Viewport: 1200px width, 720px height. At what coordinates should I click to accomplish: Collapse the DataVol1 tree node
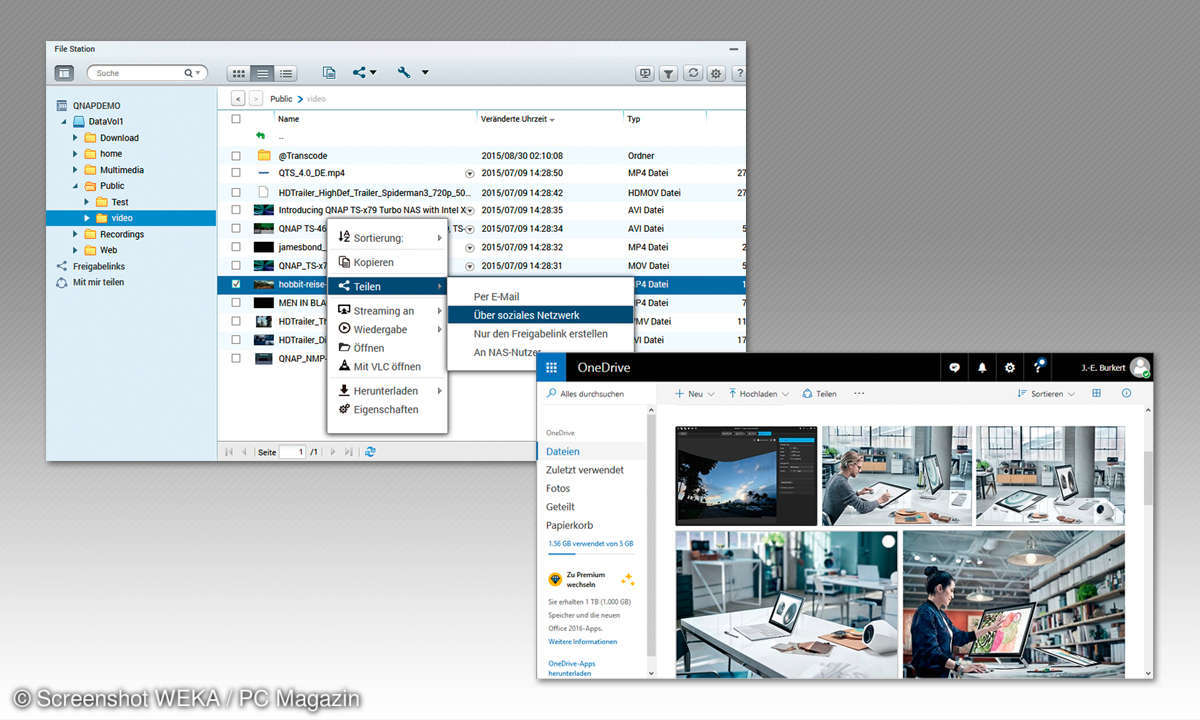[x=65, y=121]
